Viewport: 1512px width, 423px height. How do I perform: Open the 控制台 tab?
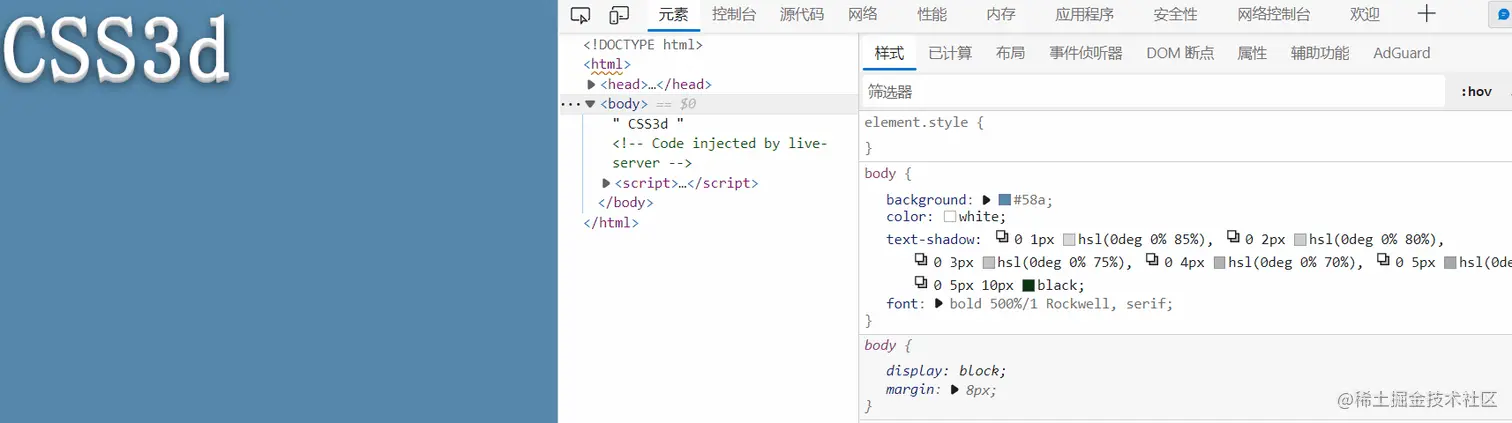734,14
